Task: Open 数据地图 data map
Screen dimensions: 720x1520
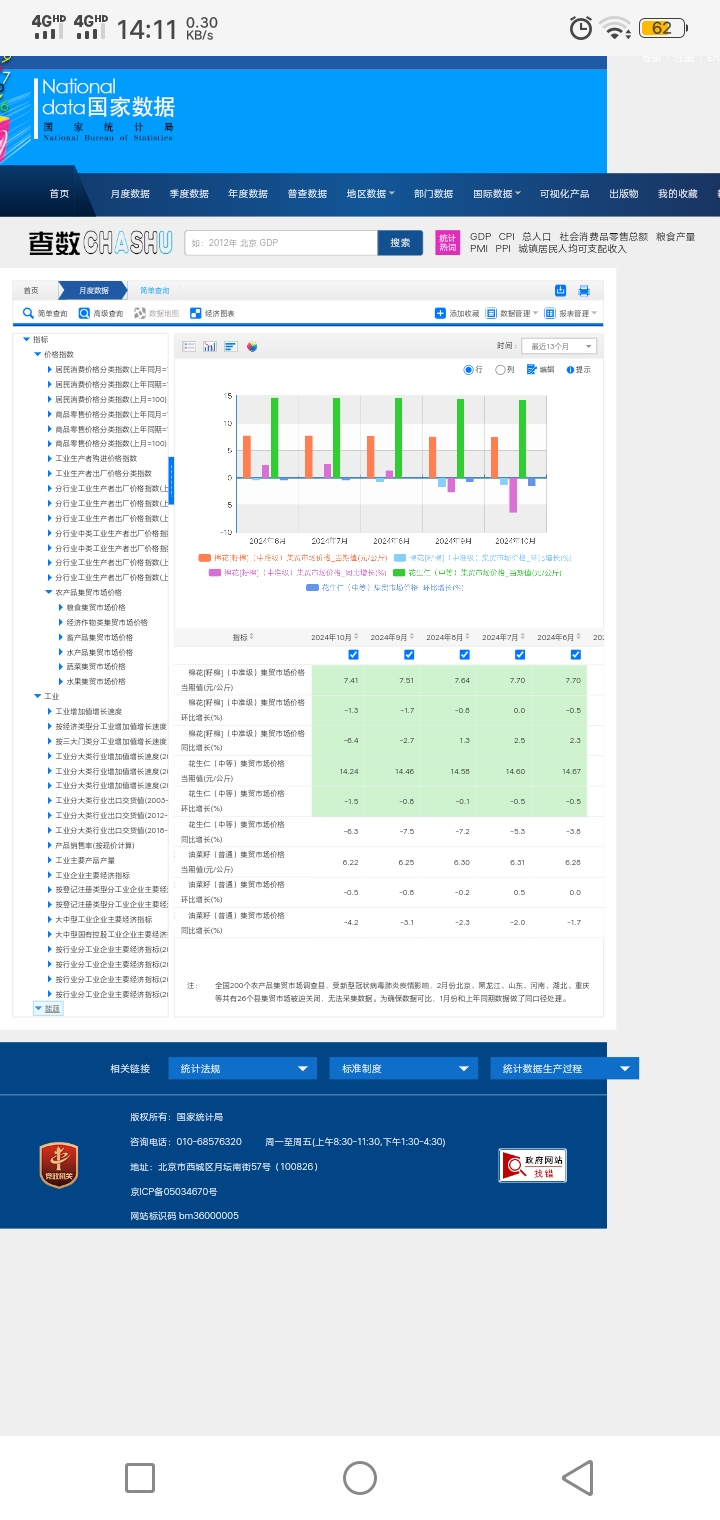Action: click(x=157, y=313)
